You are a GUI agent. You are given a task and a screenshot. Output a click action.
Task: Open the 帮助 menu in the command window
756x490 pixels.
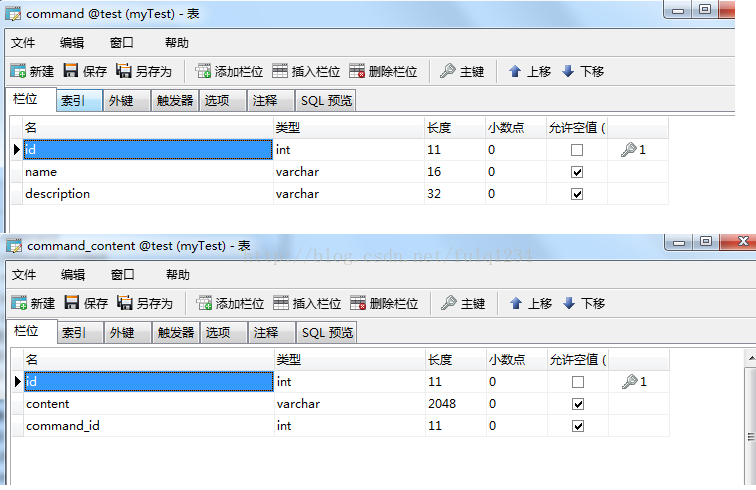click(176, 43)
